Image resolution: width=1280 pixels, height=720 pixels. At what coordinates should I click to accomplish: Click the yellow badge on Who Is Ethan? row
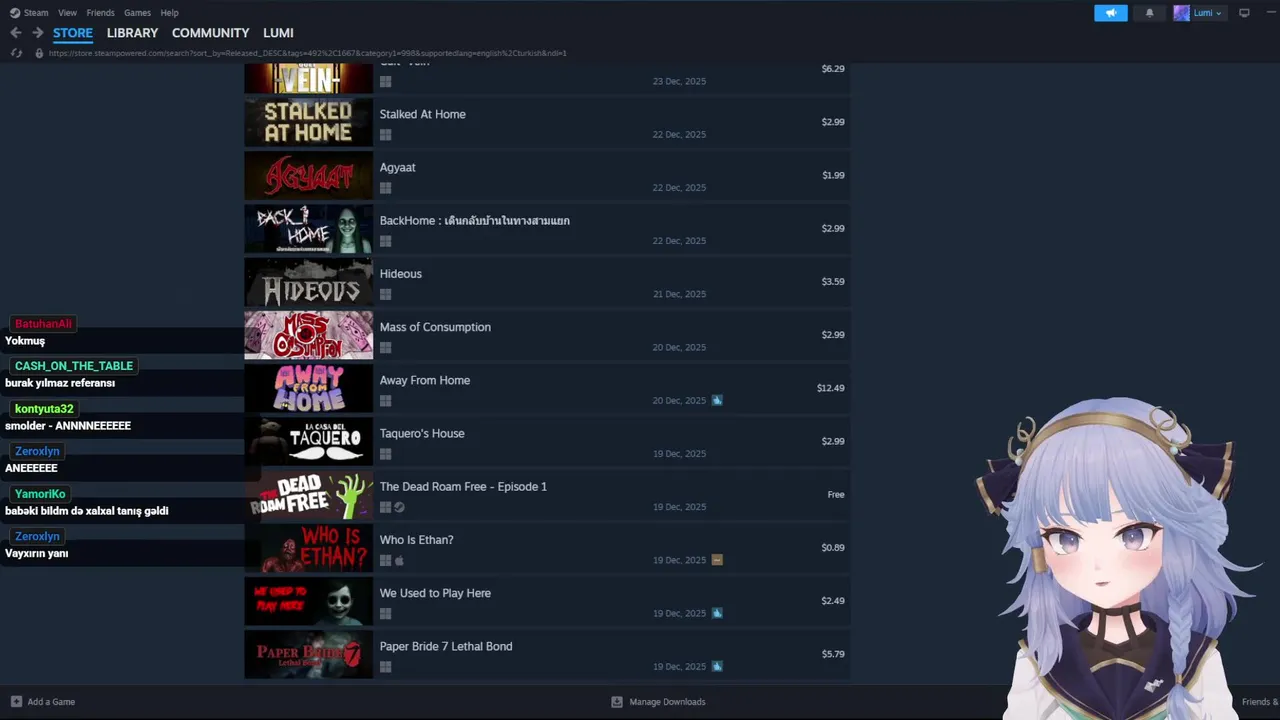717,560
